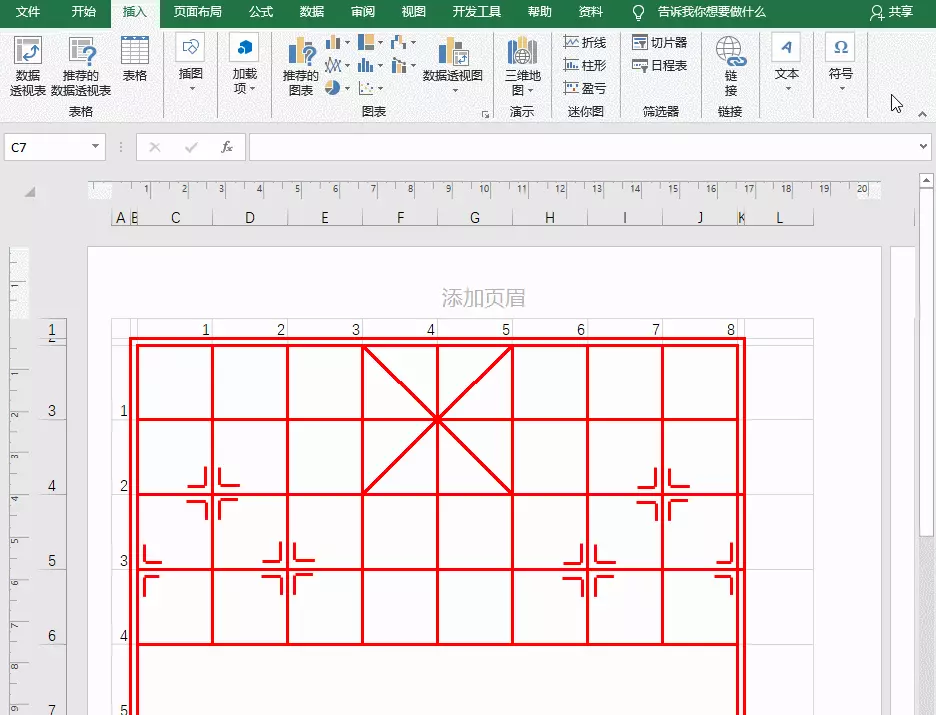Open Recommended PivotTables
Image resolution: width=936 pixels, height=715 pixels.
83,62
